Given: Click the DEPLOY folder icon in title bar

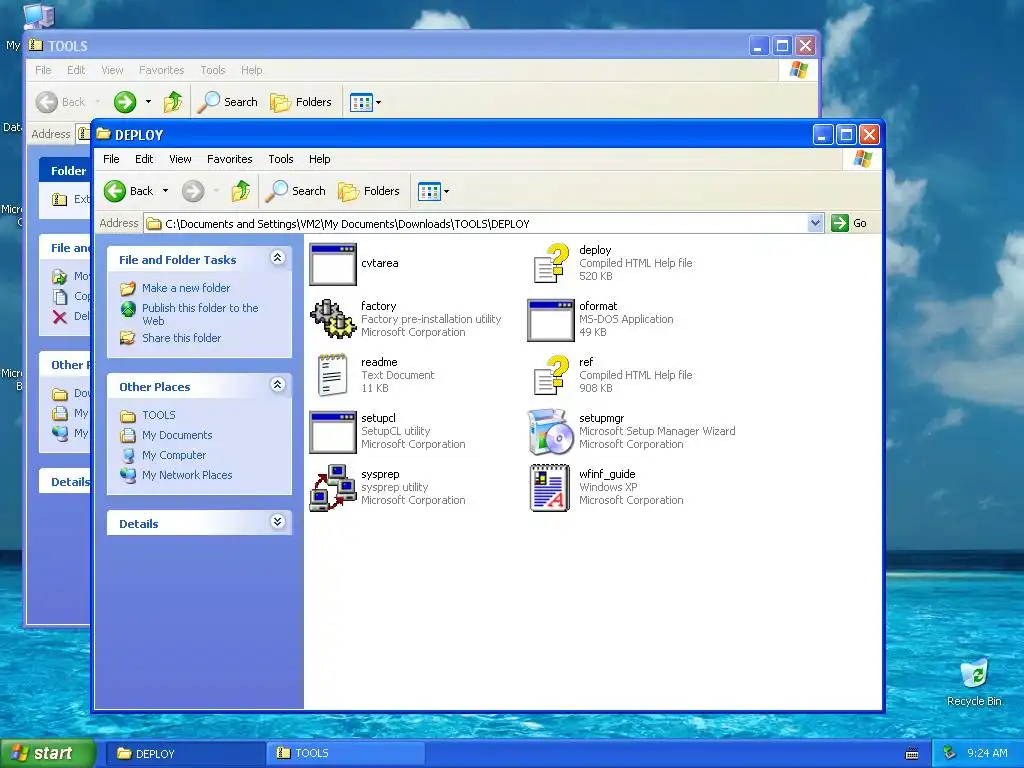Looking at the screenshot, I should [x=103, y=135].
